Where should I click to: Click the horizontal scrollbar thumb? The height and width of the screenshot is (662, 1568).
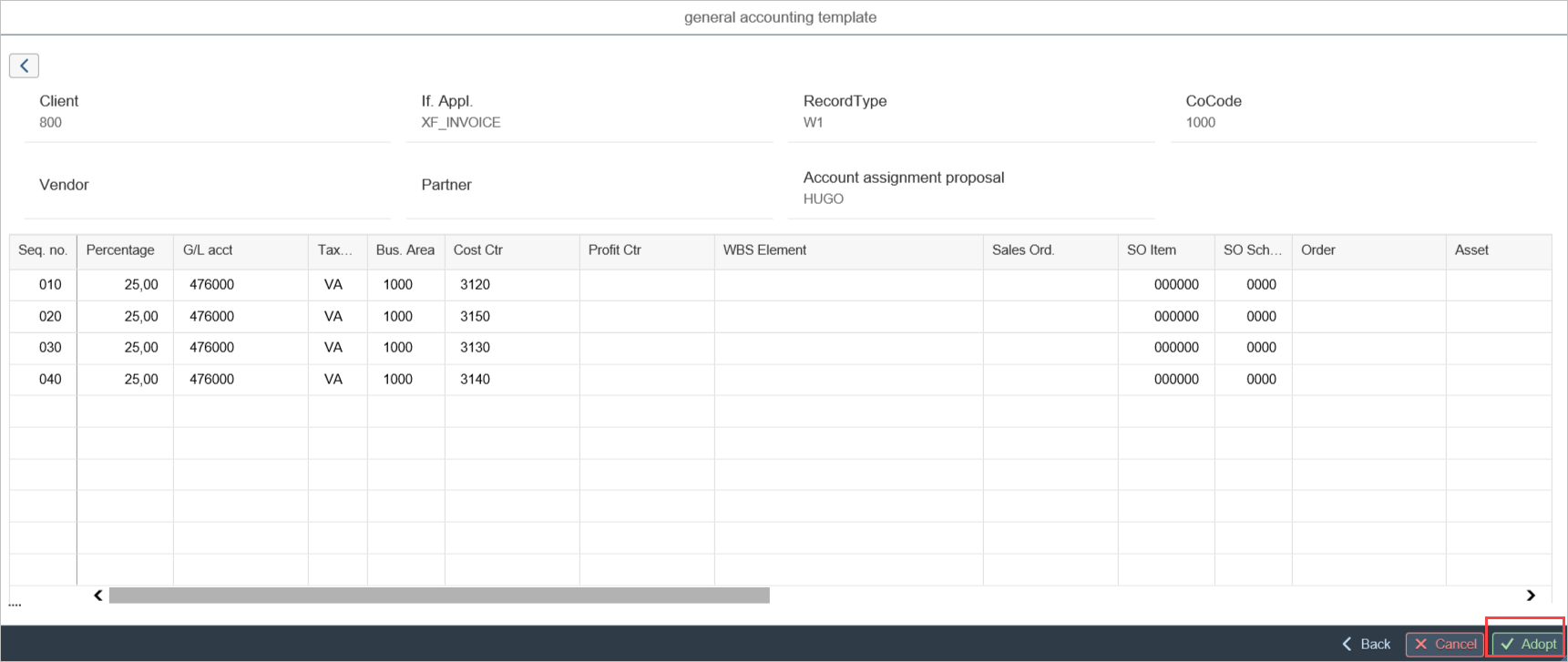tap(438, 596)
